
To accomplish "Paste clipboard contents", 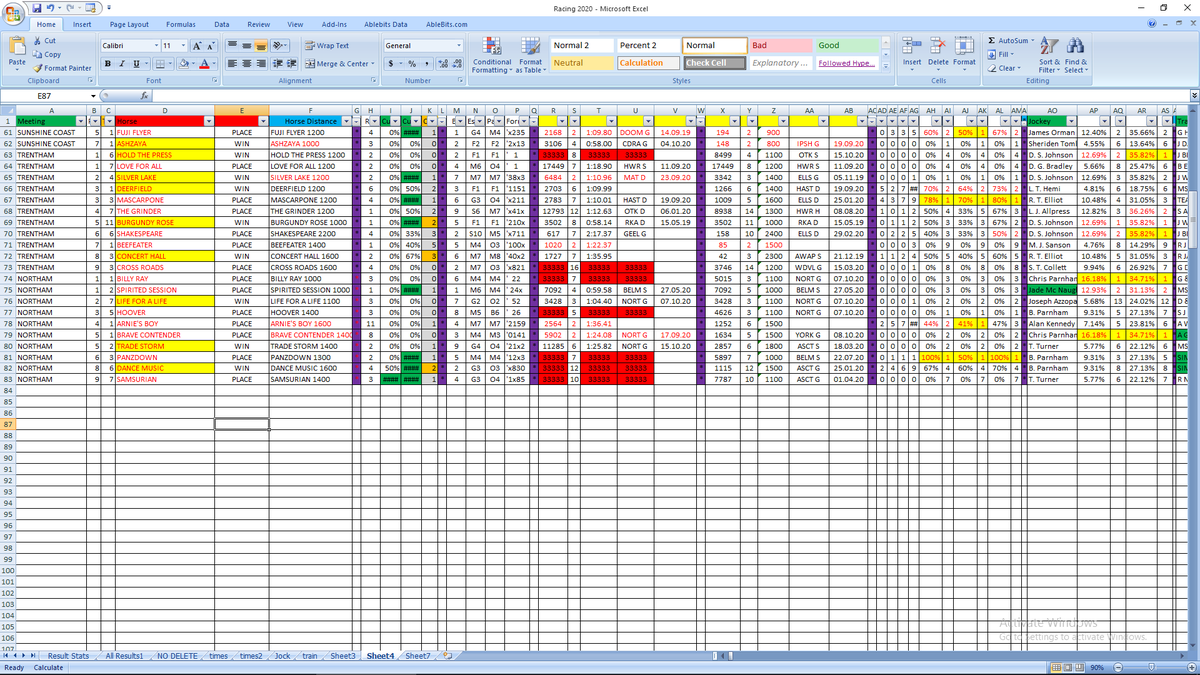I will (17, 53).
